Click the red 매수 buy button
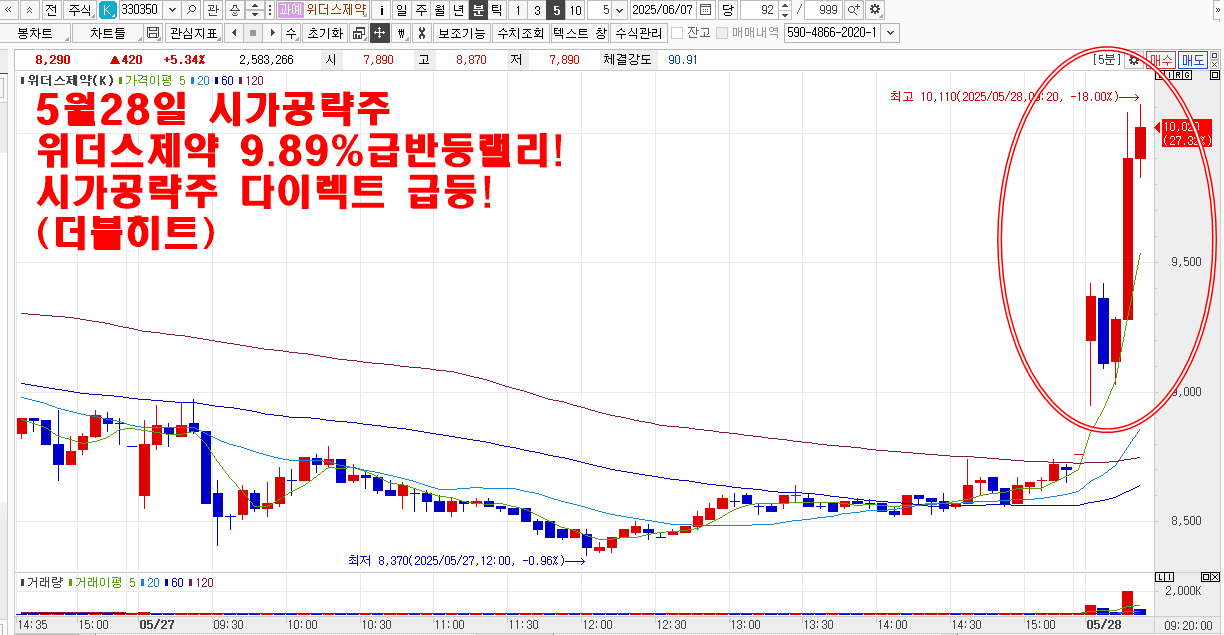This screenshot has width=1224, height=635. (x=1160, y=60)
